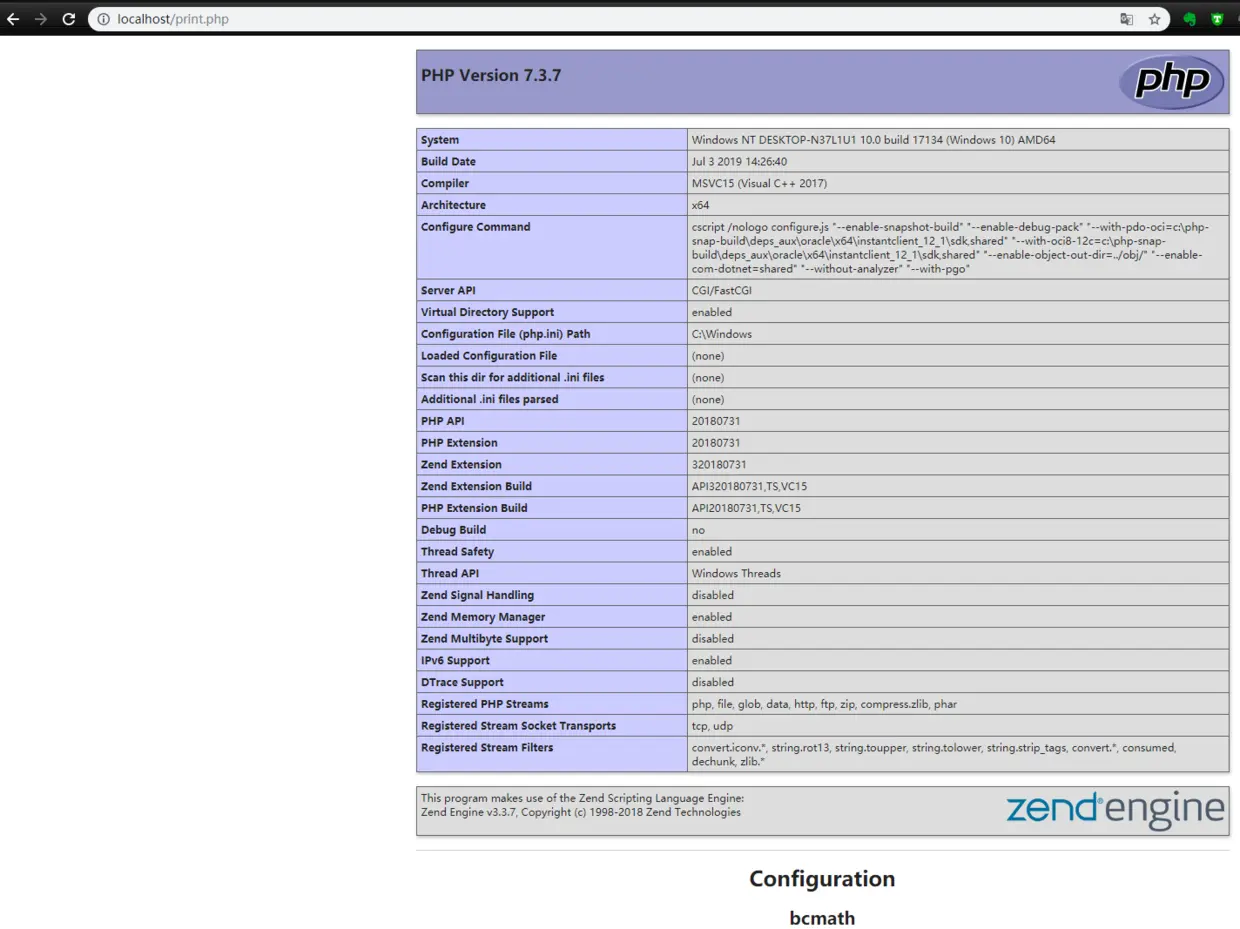Click the Zend Engine logo
The height and width of the screenshot is (929, 1240).
click(1115, 810)
